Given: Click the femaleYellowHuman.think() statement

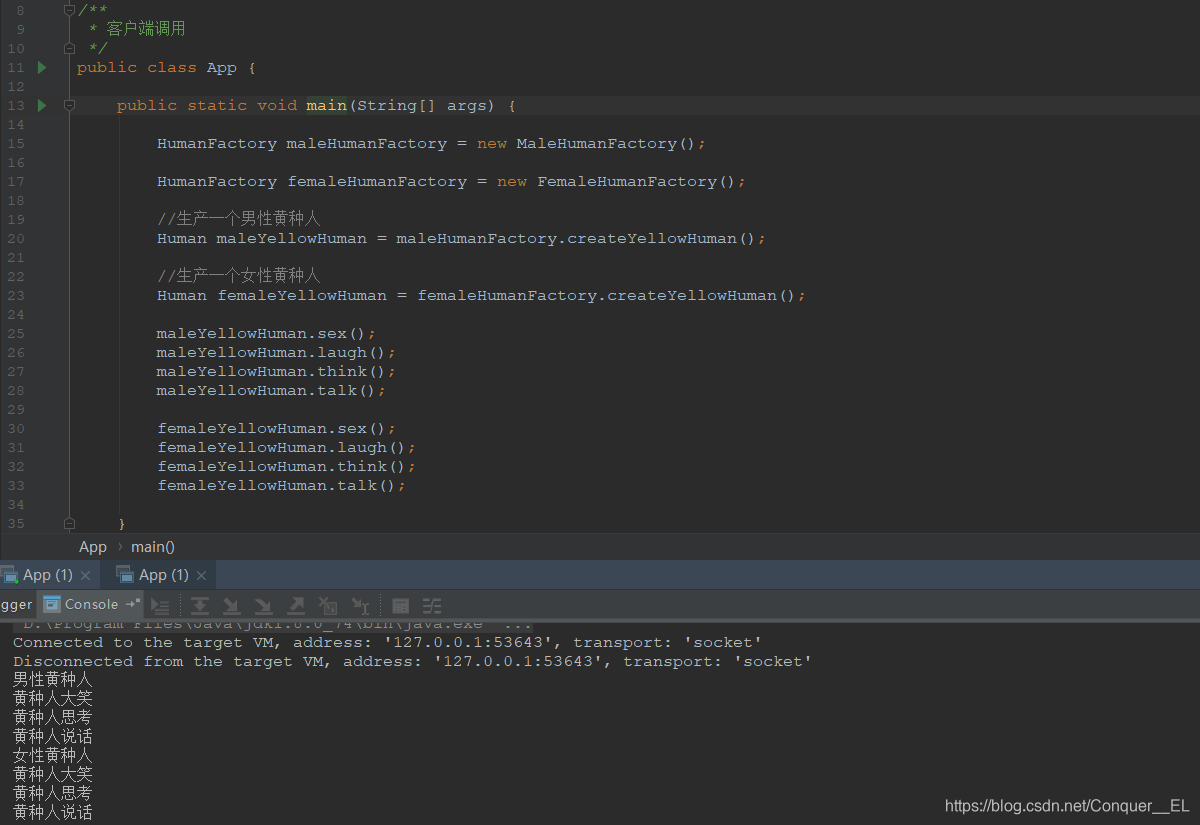Looking at the screenshot, I should point(286,466).
